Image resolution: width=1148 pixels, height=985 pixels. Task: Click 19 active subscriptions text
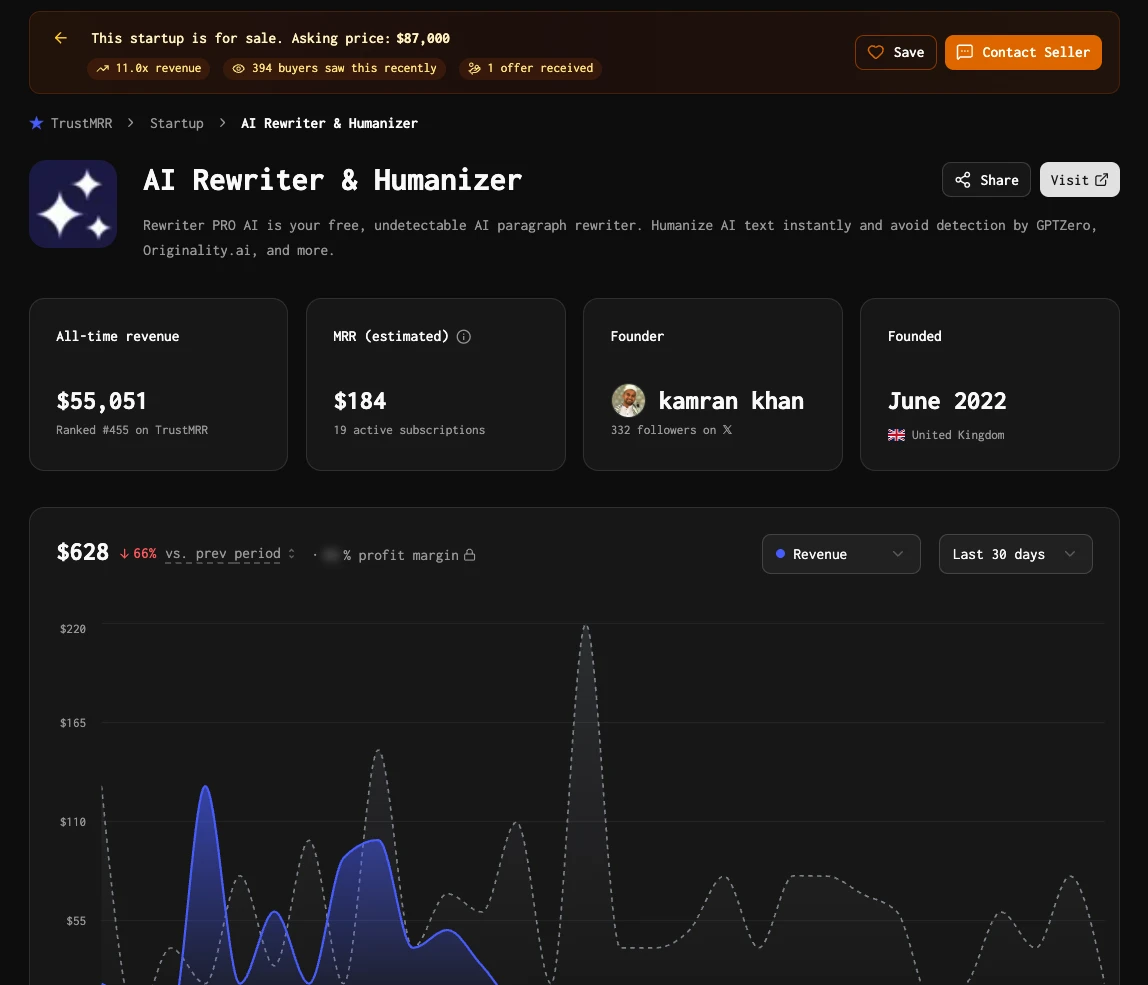(409, 430)
